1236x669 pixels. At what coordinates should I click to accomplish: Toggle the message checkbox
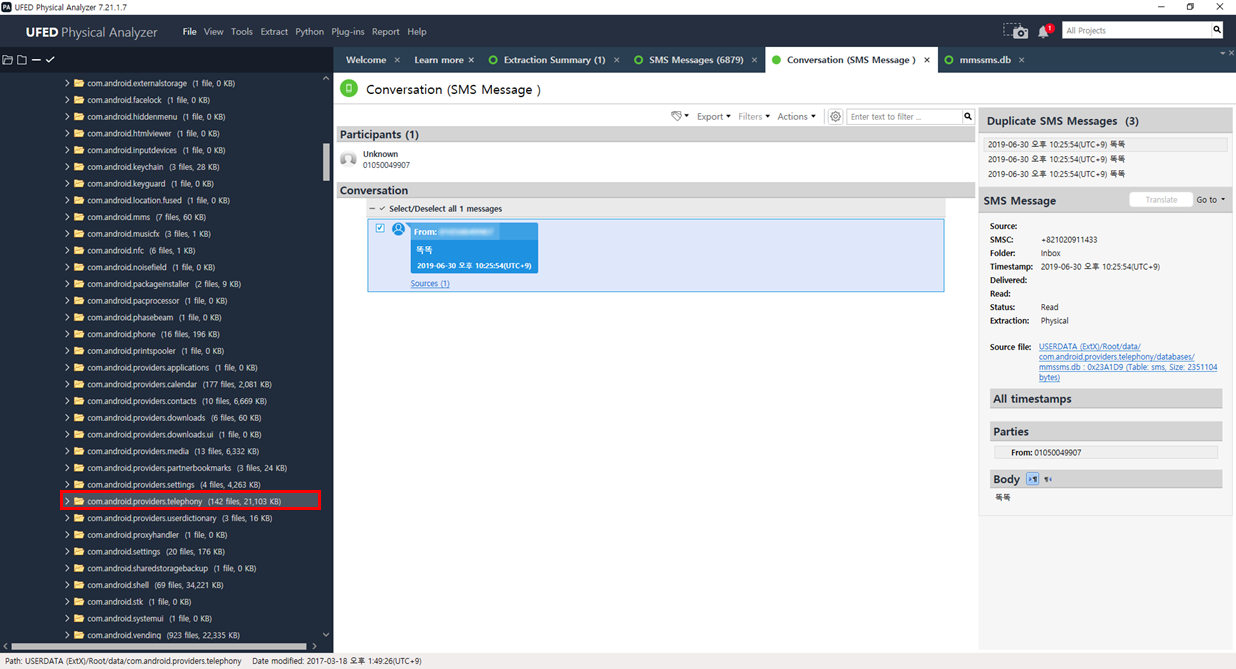[380, 228]
